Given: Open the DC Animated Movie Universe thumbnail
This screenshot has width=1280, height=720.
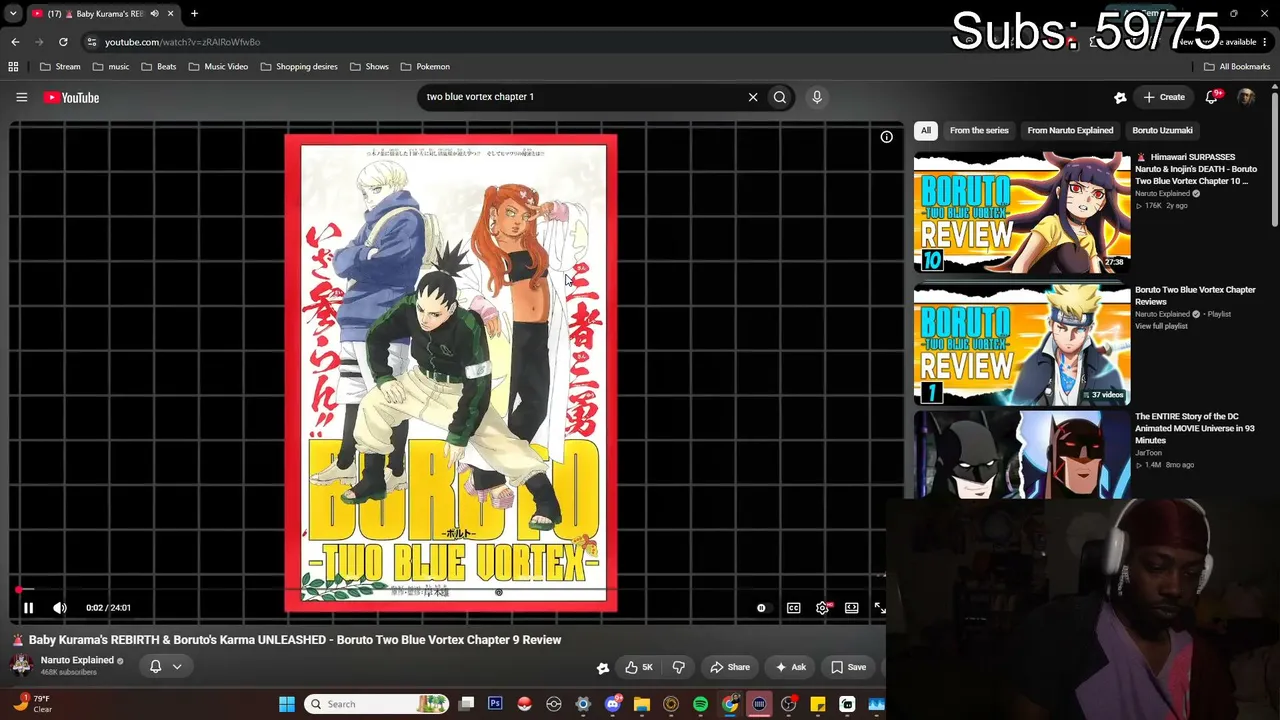Looking at the screenshot, I should click(1022, 454).
